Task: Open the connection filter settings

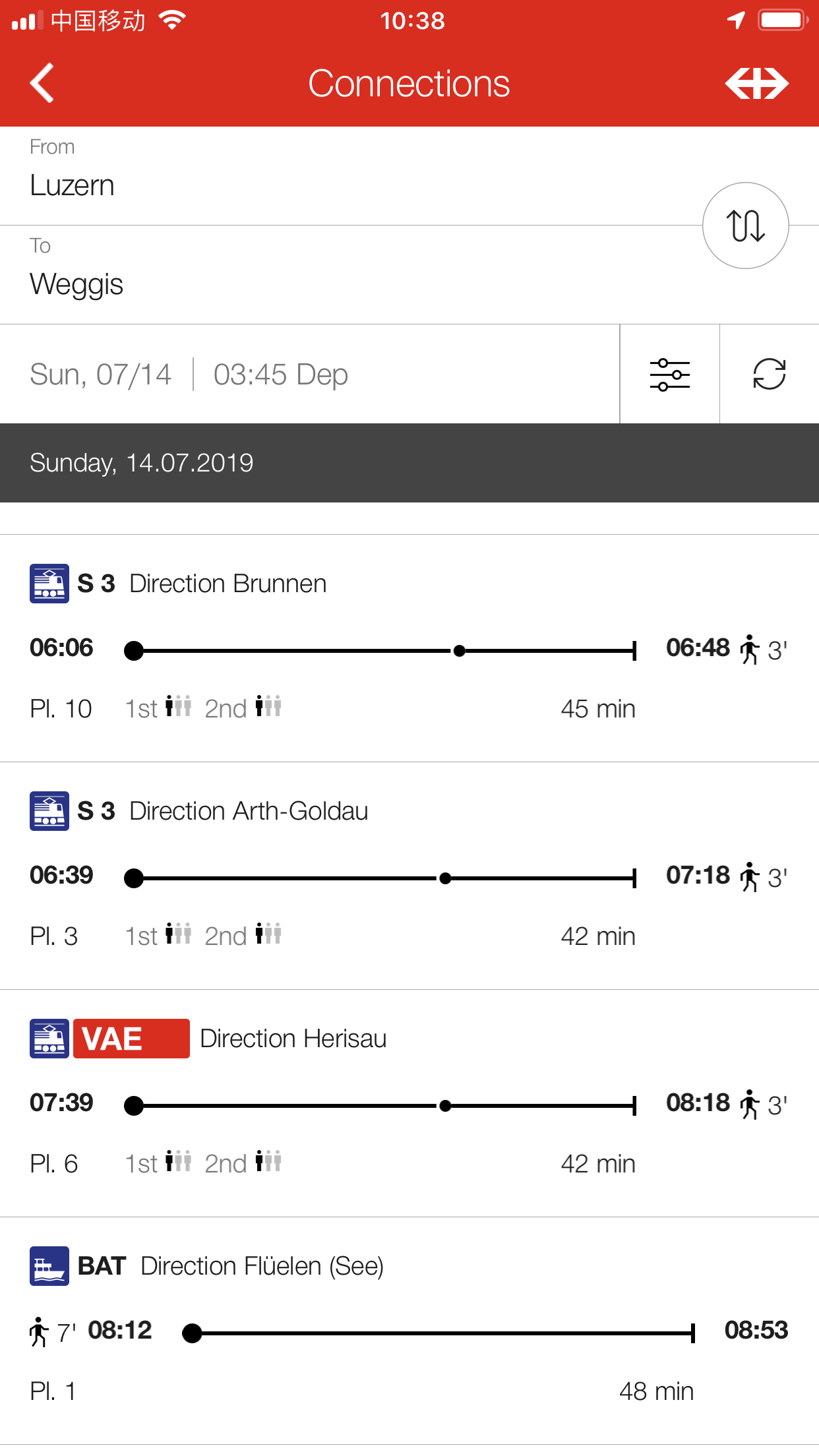Action: point(669,375)
